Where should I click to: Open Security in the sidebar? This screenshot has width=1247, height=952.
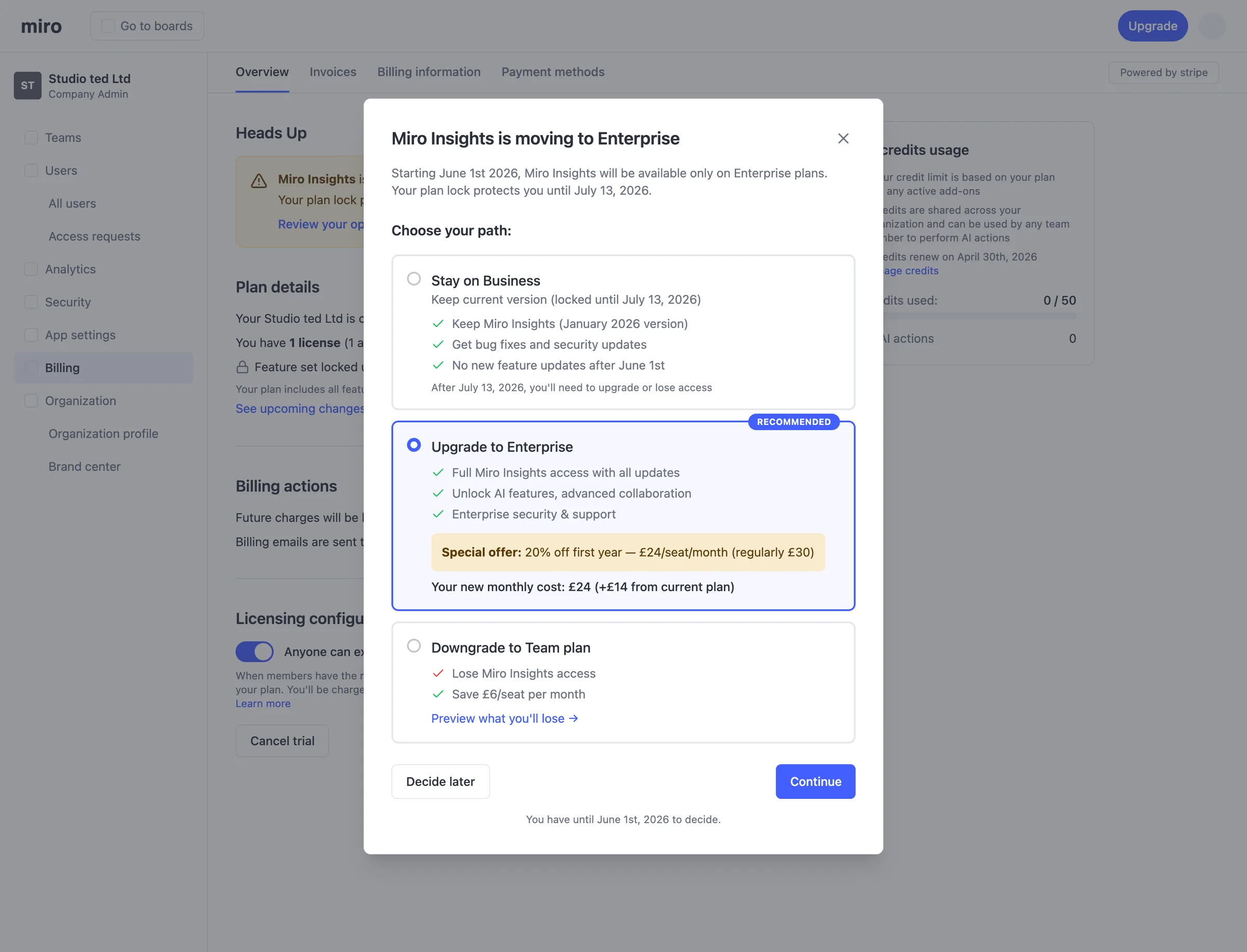(104, 302)
